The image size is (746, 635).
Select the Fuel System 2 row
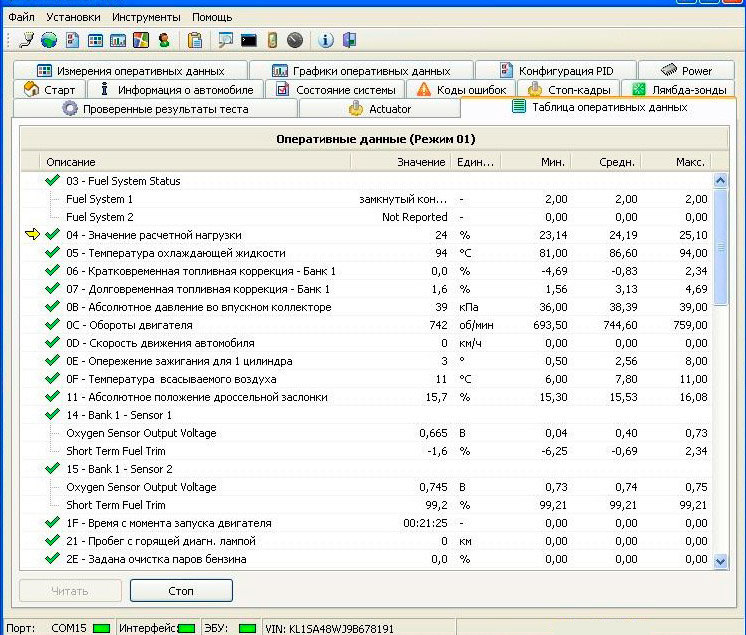click(x=366, y=217)
